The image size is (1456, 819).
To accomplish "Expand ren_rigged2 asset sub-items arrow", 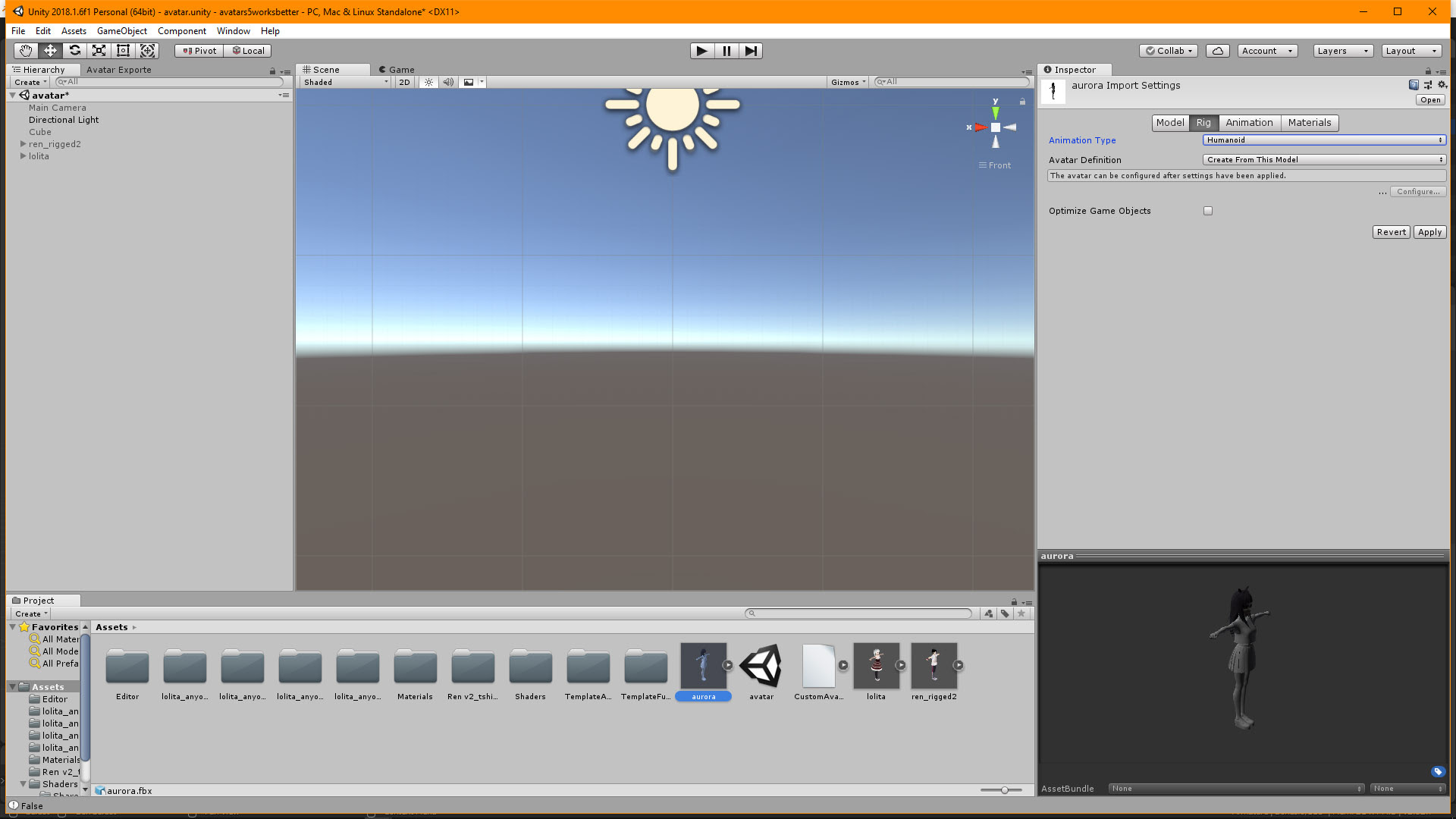I will pyautogui.click(x=959, y=665).
